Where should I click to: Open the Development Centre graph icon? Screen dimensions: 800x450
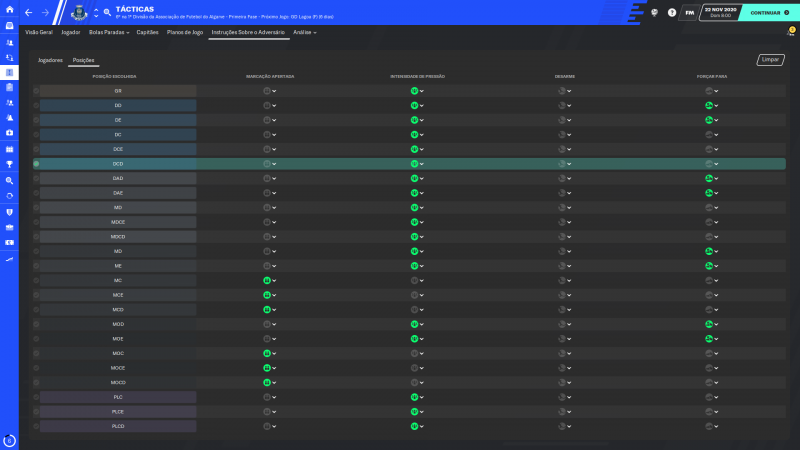point(9,259)
